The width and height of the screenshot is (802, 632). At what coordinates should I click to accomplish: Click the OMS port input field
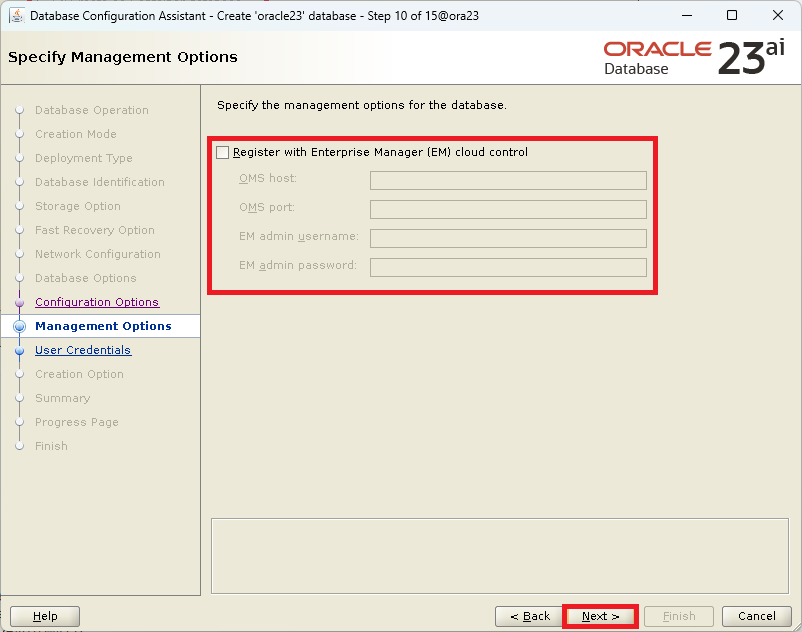pyautogui.click(x=508, y=209)
